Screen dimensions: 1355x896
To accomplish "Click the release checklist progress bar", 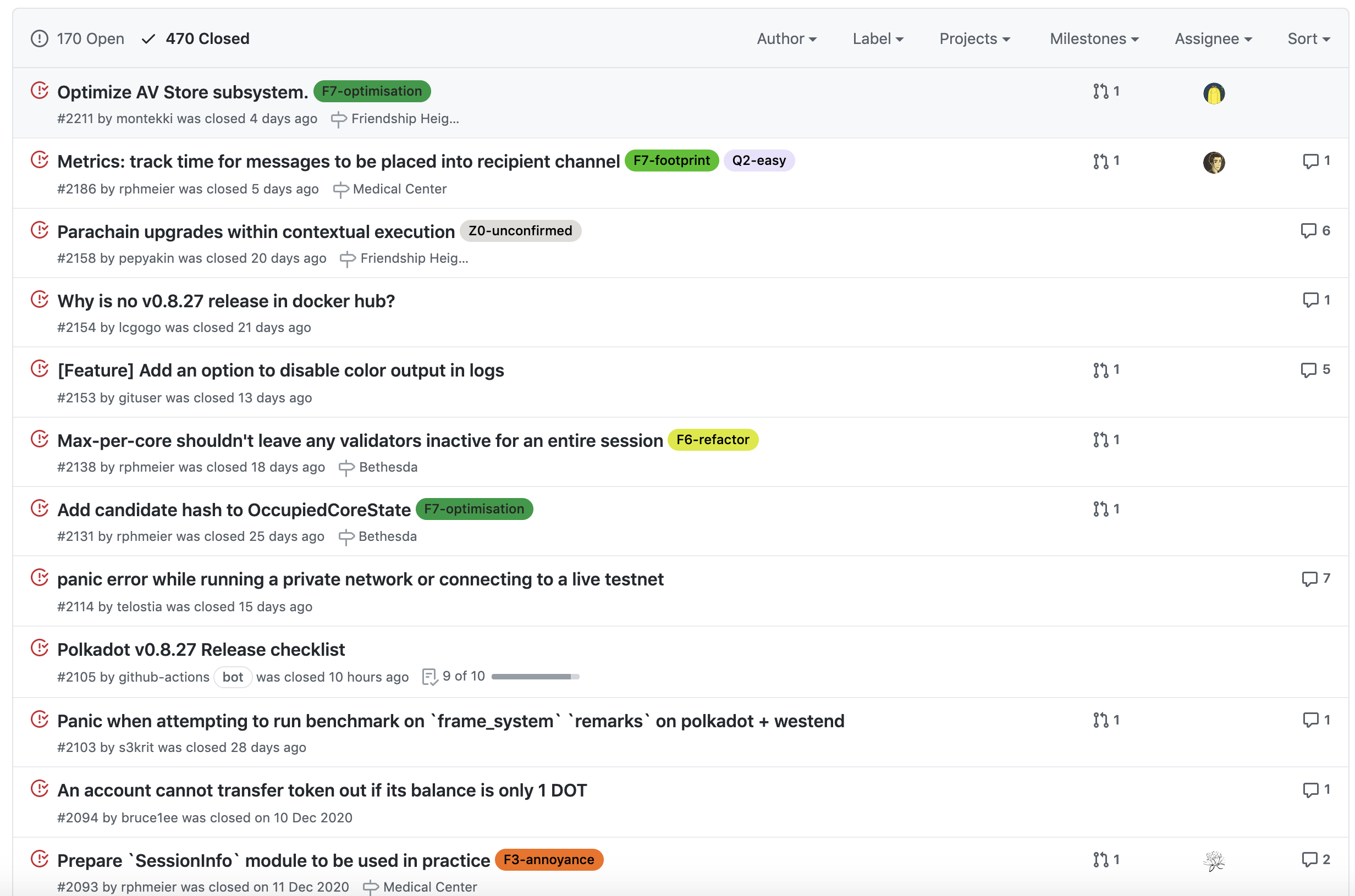I will (x=535, y=677).
